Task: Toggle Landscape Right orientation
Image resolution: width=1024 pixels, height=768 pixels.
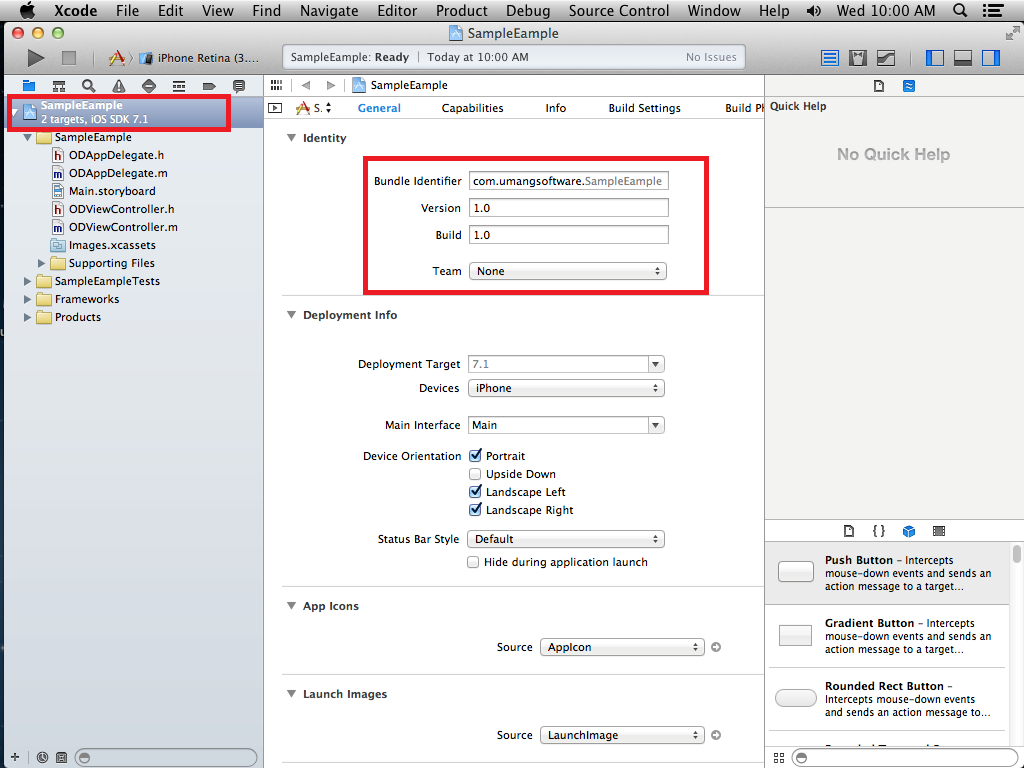Action: [475, 510]
